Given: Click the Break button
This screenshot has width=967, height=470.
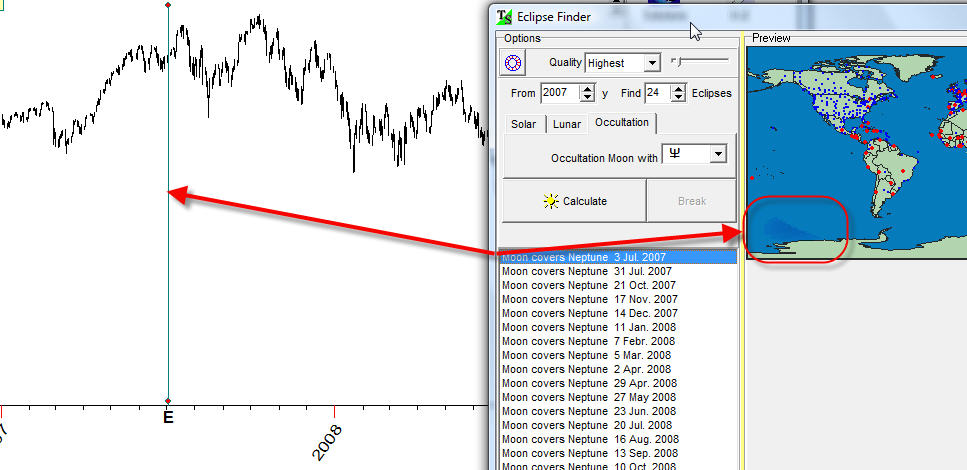Looking at the screenshot, I should pos(691,201).
